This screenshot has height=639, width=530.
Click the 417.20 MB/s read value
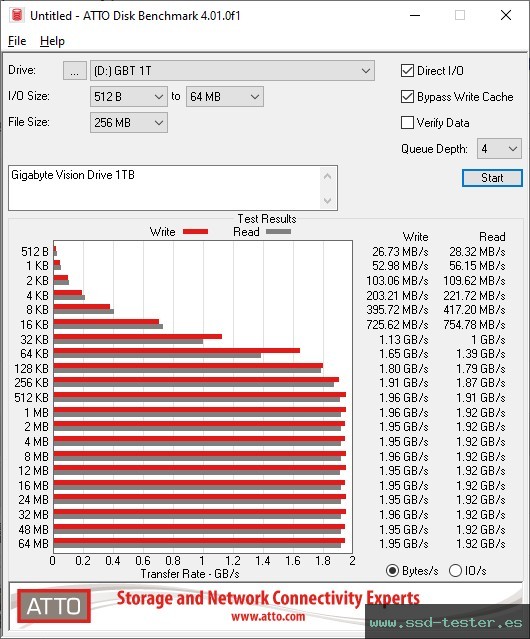click(x=474, y=310)
